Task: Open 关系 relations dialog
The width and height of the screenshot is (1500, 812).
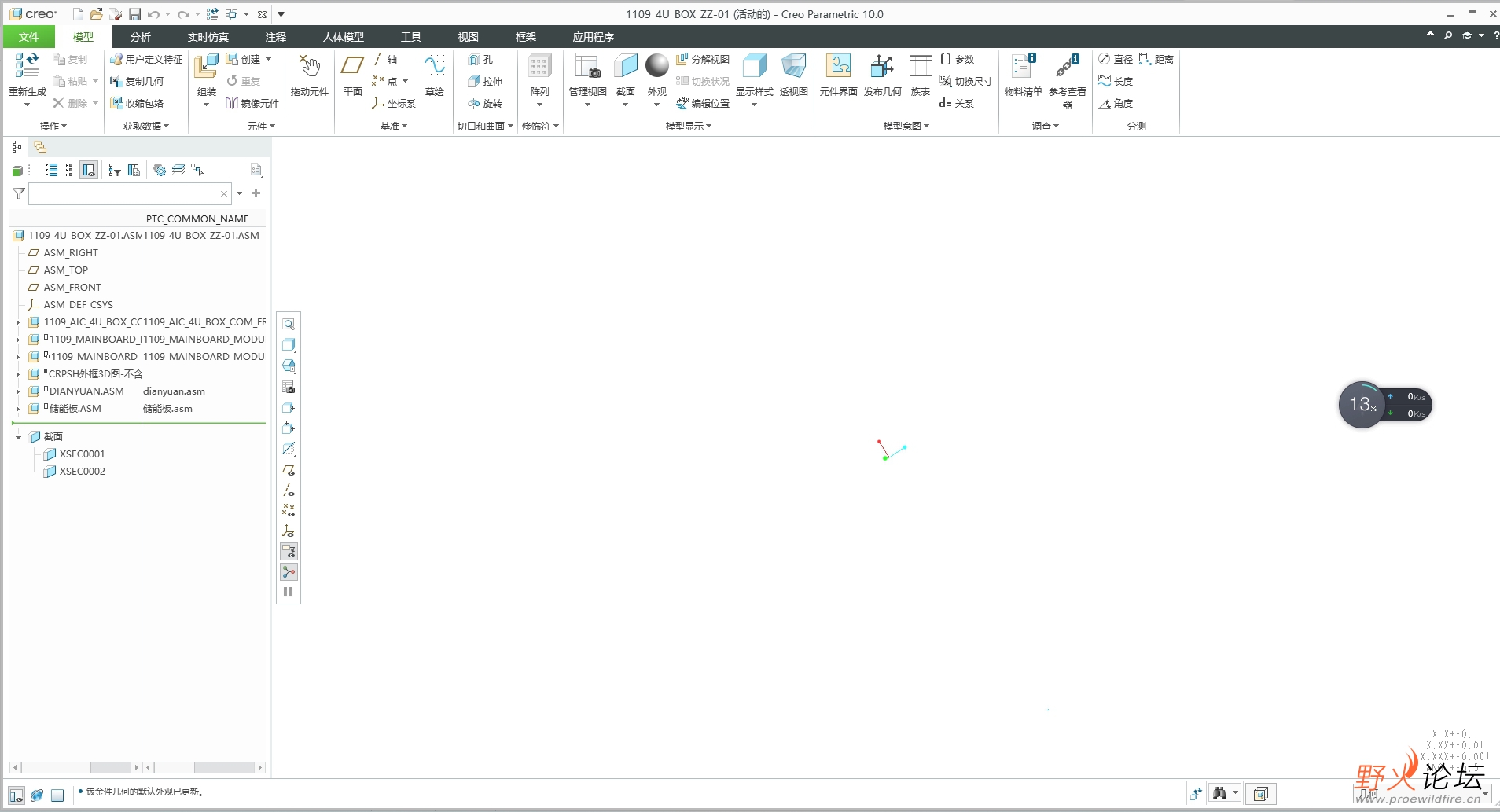Action: (956, 103)
